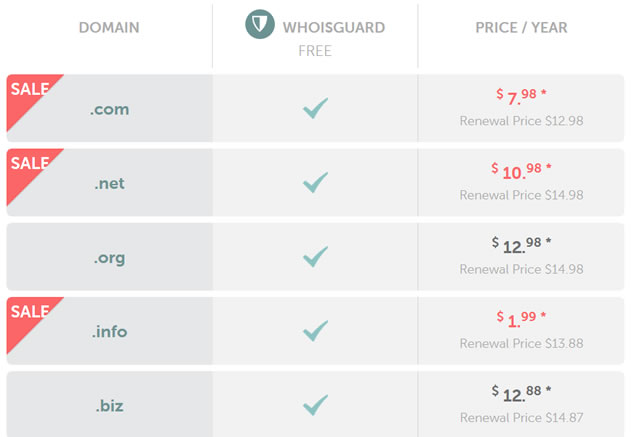Click the checkmark in the .info row

coord(316,331)
